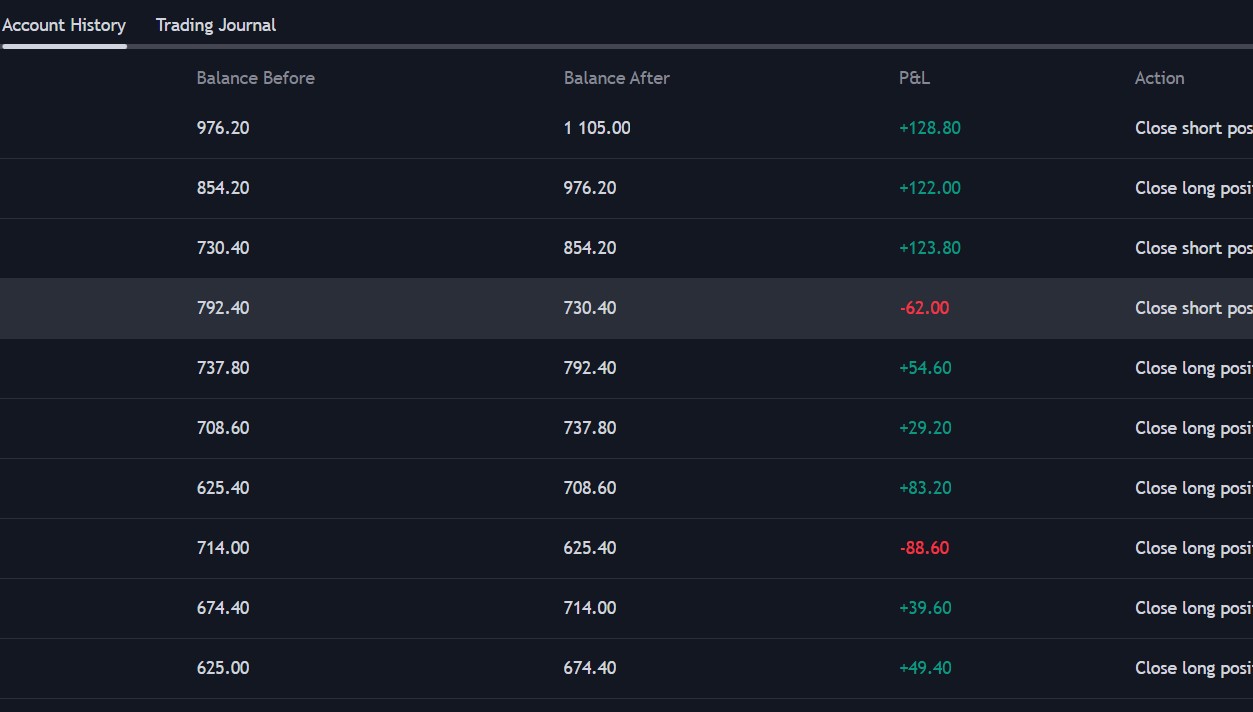Sort the table by P&L header
The image size is (1253, 712).
(914, 78)
